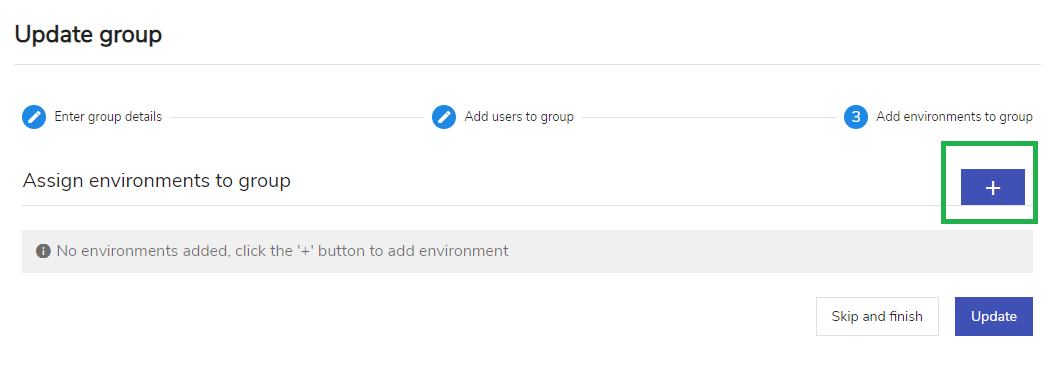Click the 'No environments added' notice text
Image resolution: width=1063 pixels, height=369 pixels.
click(x=282, y=251)
